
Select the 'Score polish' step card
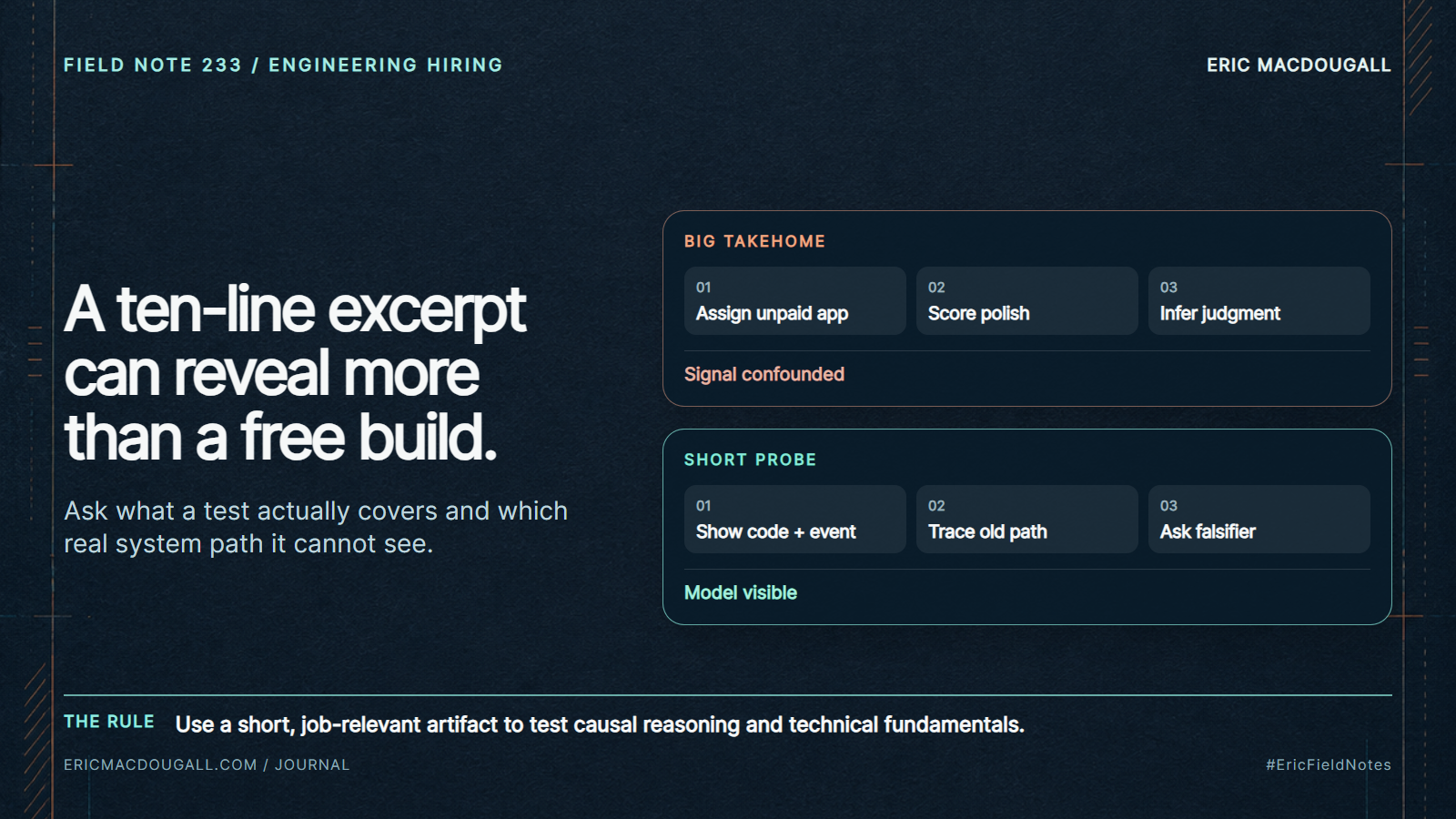[1026, 300]
